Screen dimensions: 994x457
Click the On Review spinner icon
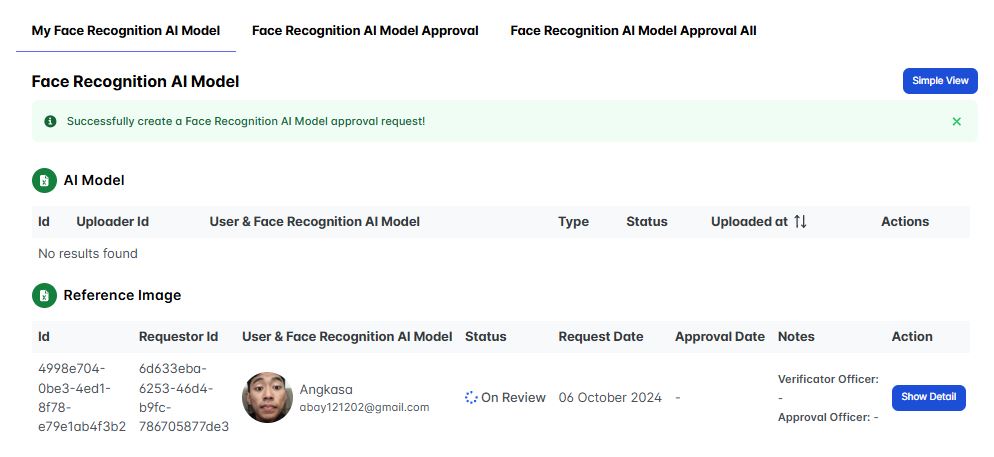click(x=472, y=398)
